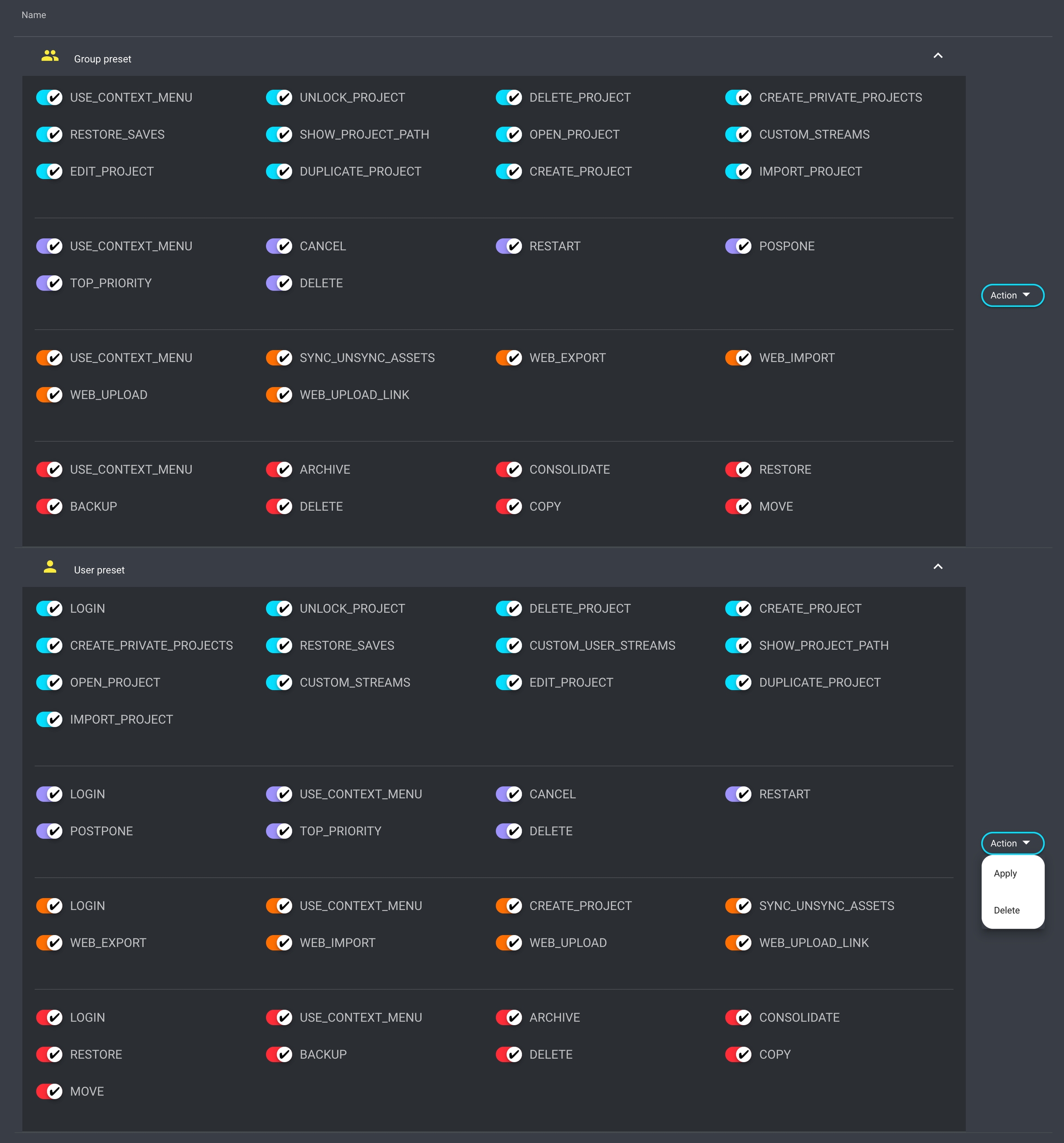Viewport: 1064px width, 1143px height.
Task: Disable CUSTOM_USER_STREAMS toggle
Action: [509, 646]
